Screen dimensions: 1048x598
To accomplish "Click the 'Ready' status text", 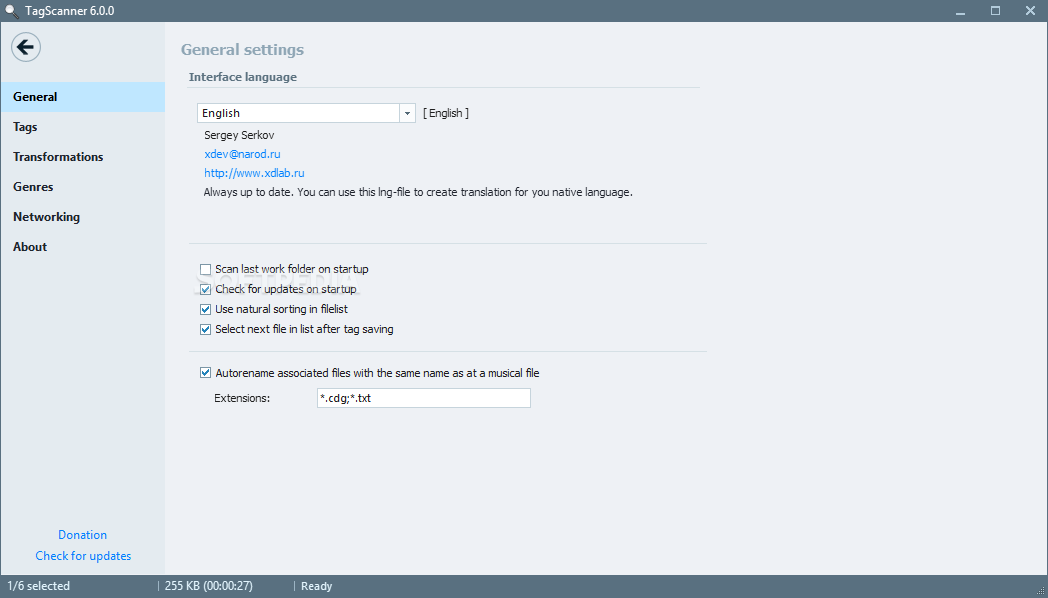I will pos(316,586).
